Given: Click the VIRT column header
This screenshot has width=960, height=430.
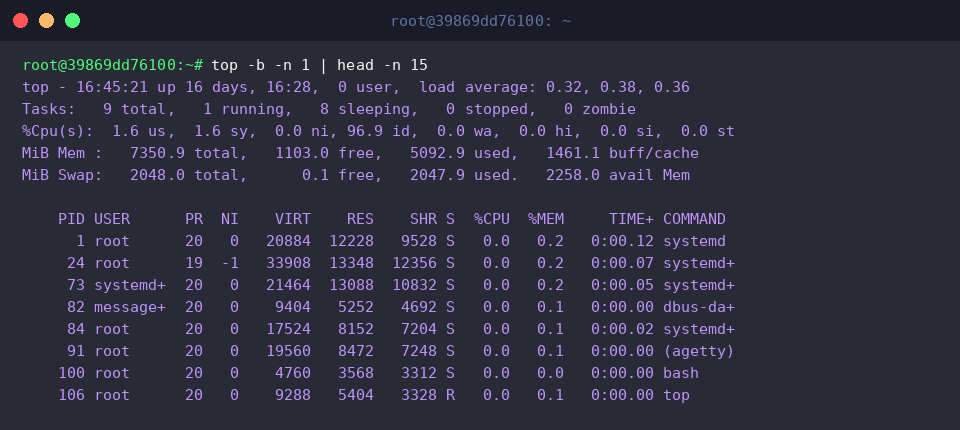Looking at the screenshot, I should point(293,219).
